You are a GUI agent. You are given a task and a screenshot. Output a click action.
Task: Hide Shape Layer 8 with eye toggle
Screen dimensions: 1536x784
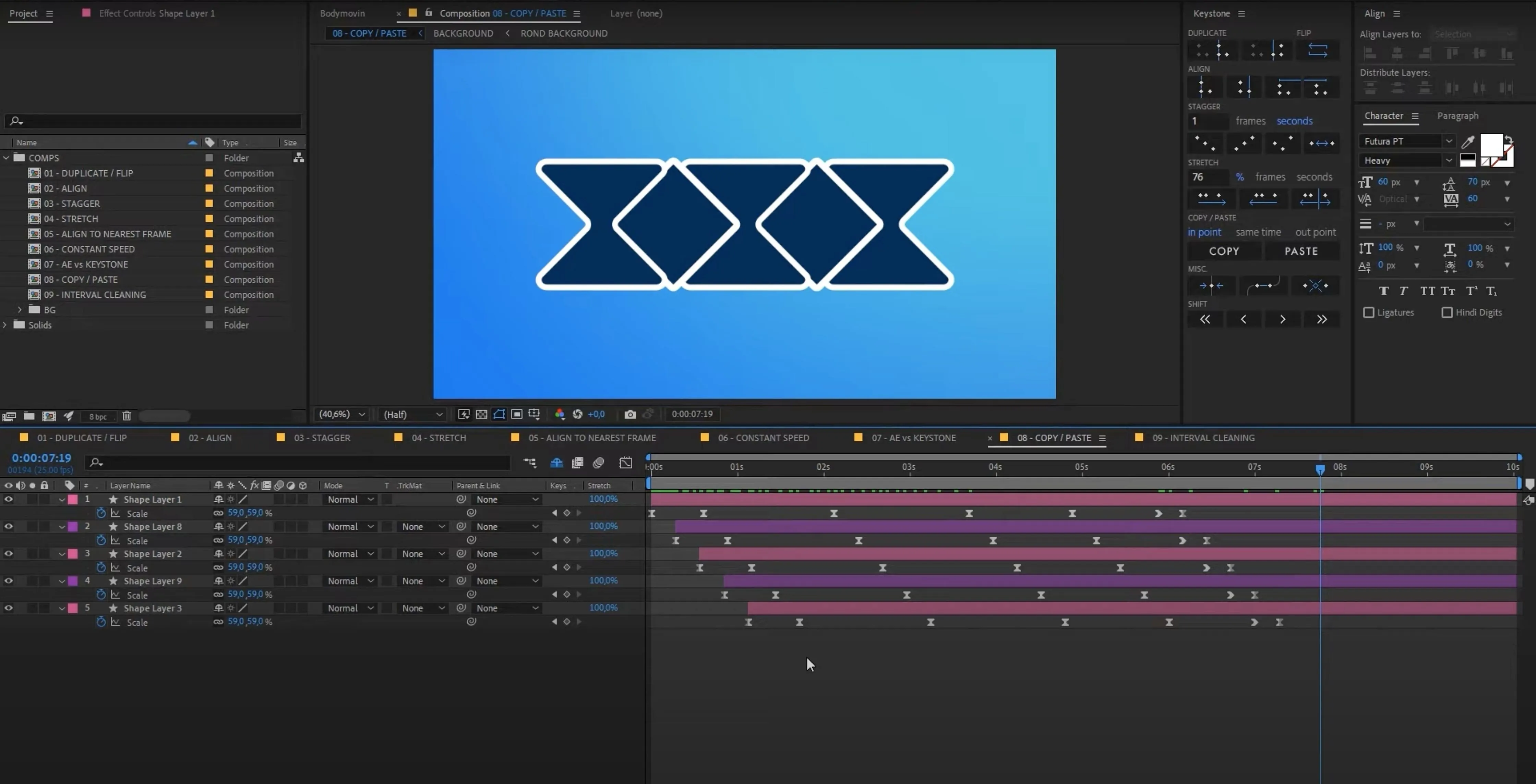tap(8, 527)
